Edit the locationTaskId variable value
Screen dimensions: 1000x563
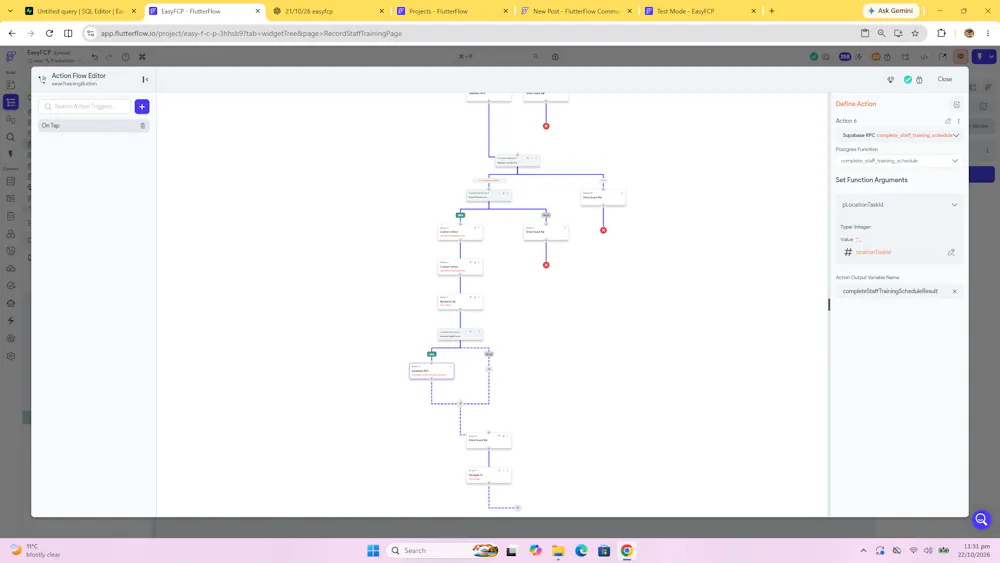click(951, 252)
